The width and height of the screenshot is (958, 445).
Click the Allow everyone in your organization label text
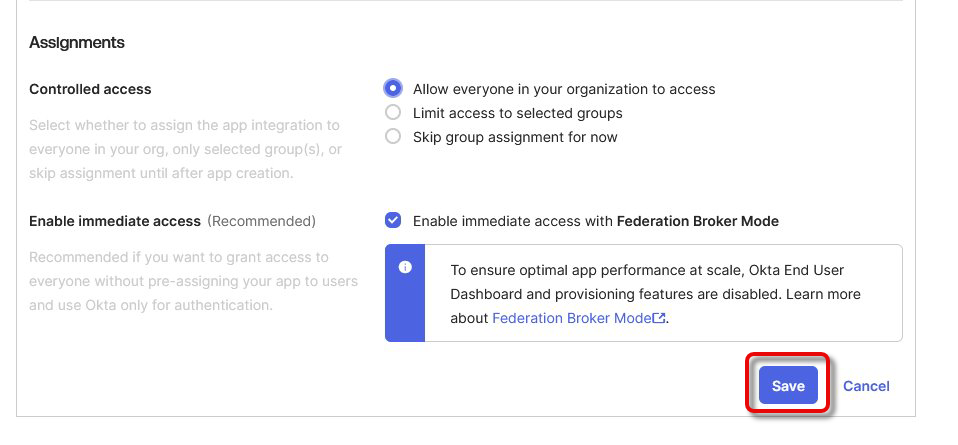coord(564,89)
